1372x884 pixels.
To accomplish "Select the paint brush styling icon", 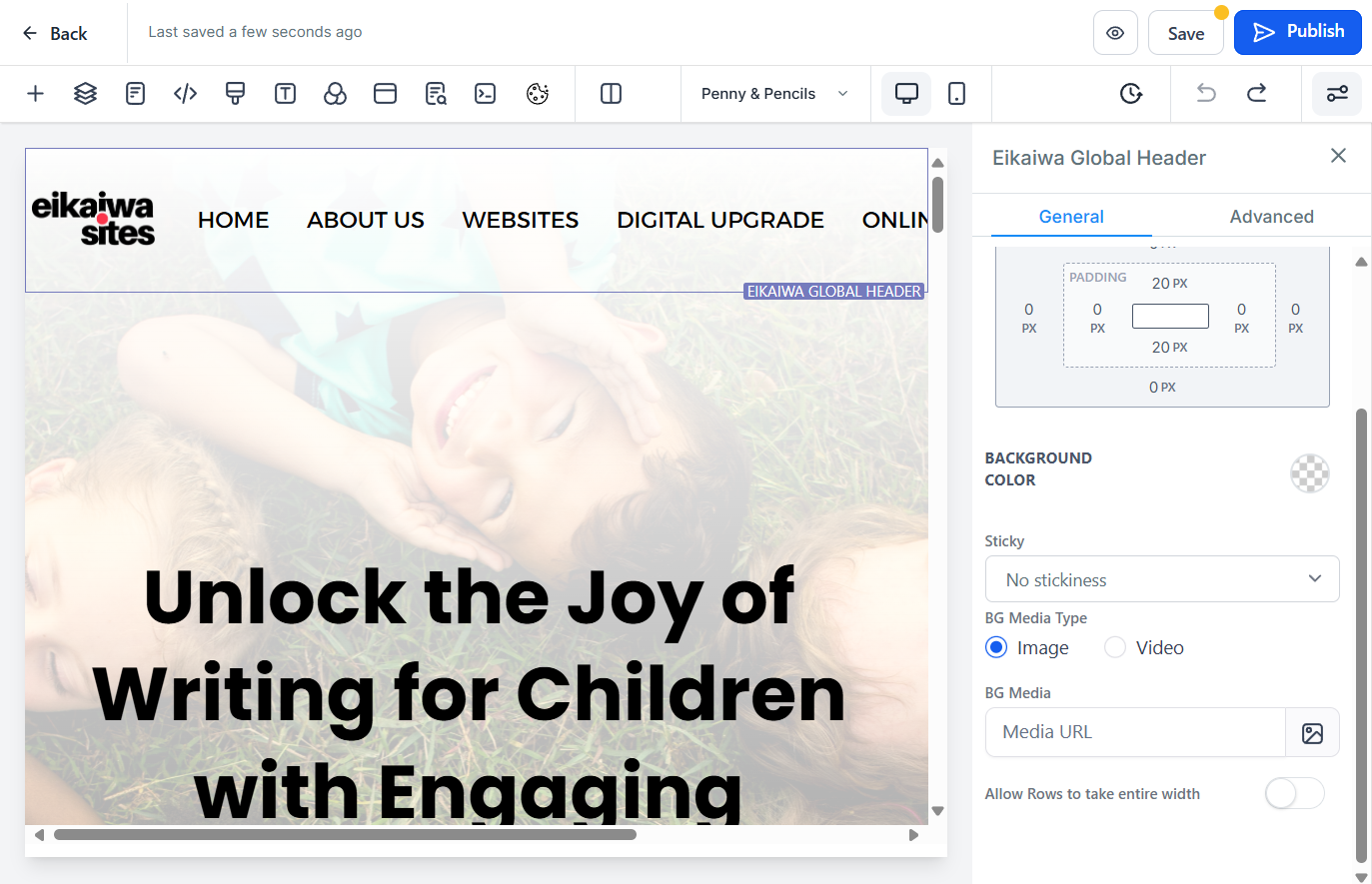I will (235, 94).
